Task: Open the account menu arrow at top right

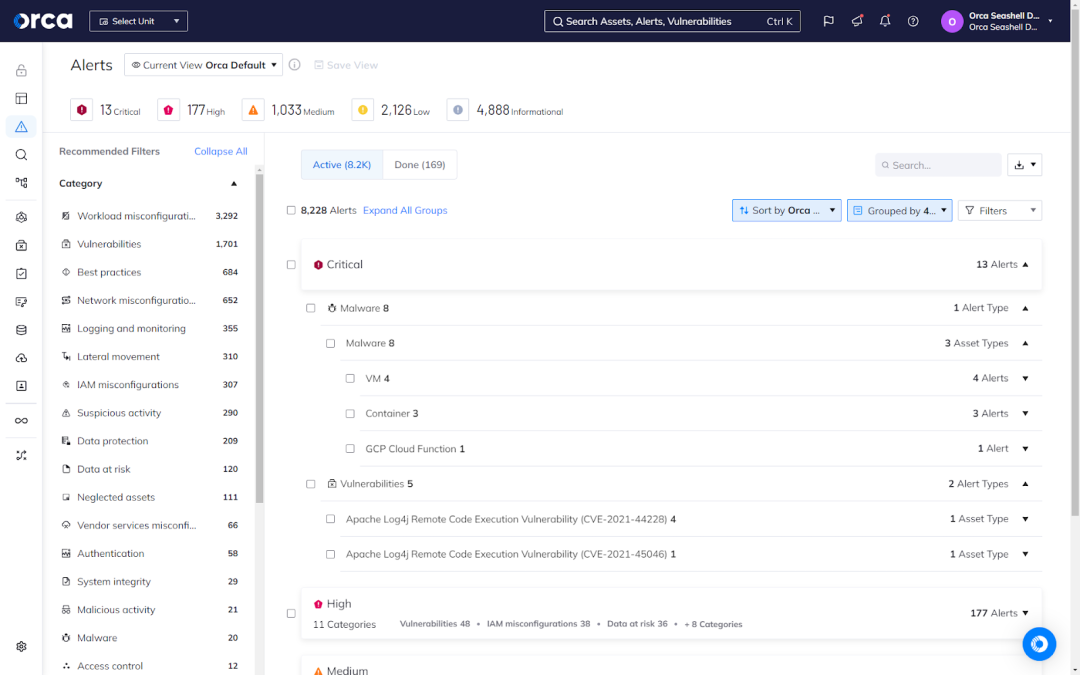Action: [1050, 21]
